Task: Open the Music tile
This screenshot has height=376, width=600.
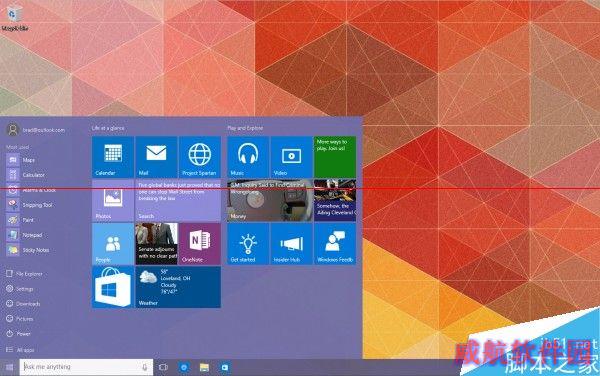Action: [248, 157]
